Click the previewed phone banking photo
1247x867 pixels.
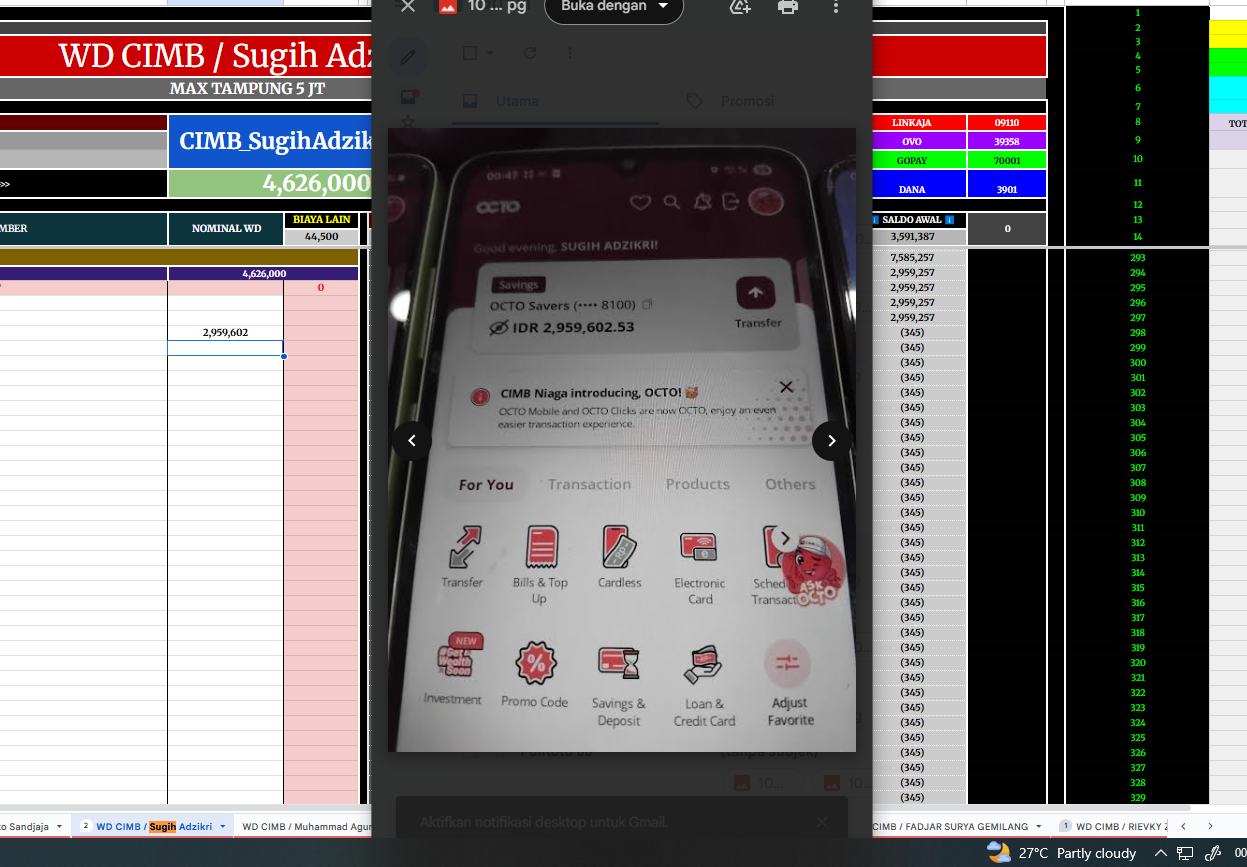pos(622,440)
